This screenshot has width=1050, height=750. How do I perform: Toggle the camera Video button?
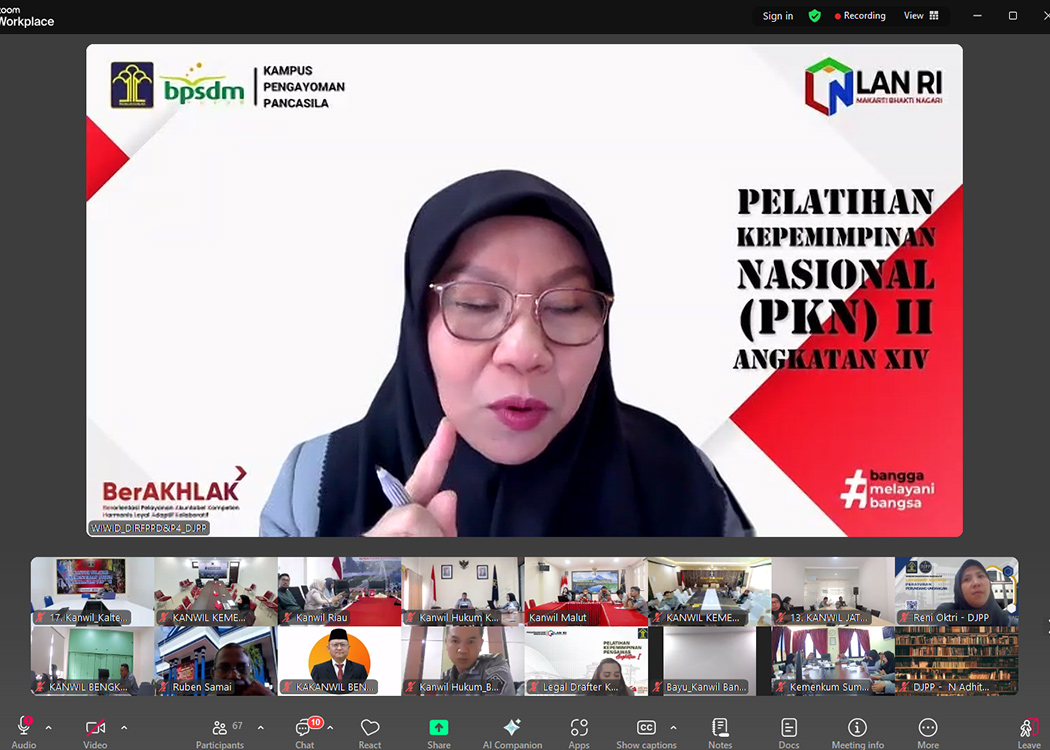[95, 729]
